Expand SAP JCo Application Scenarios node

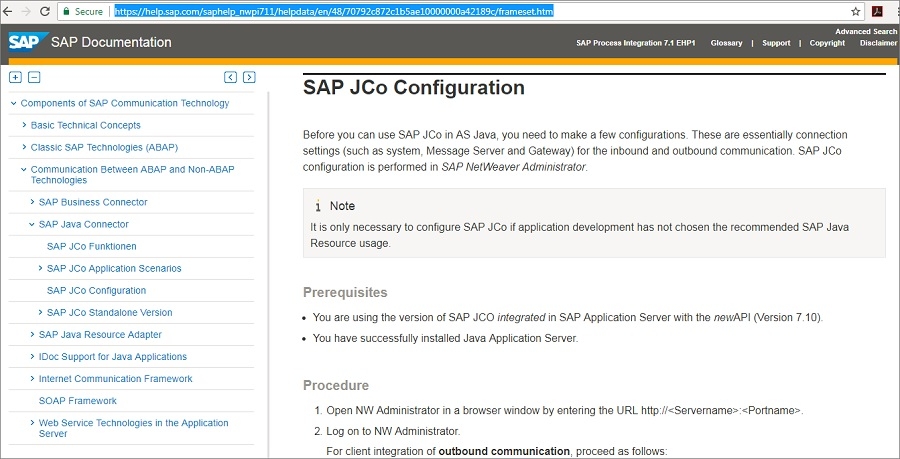(40, 268)
